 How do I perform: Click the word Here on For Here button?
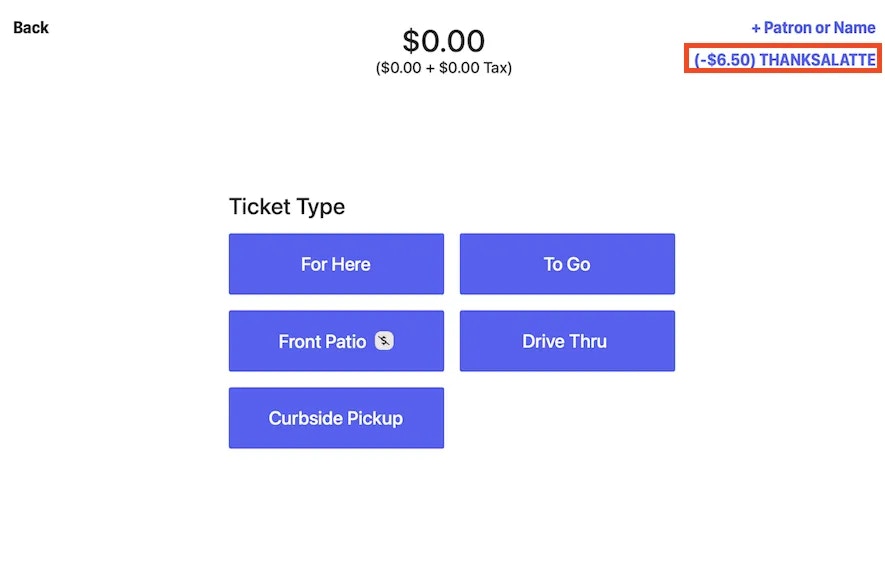351,264
